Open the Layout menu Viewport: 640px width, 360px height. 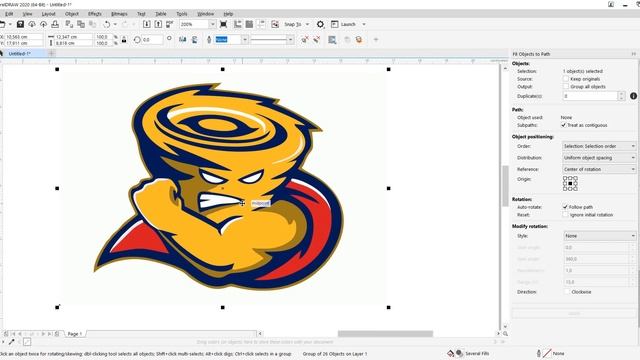(49, 14)
